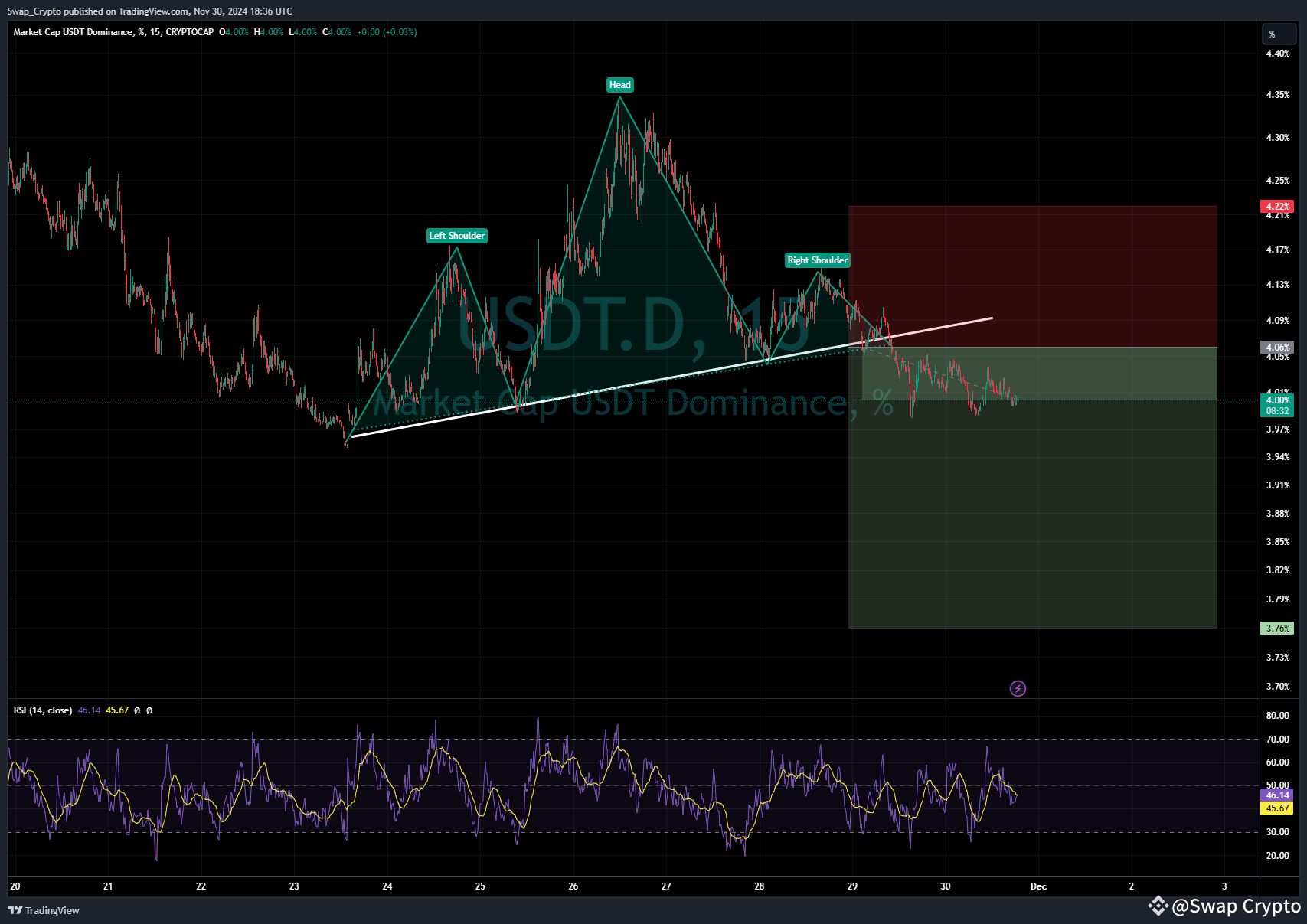Click the 4.35% price axis label
The height and width of the screenshot is (924, 1307).
[x=1278, y=95]
